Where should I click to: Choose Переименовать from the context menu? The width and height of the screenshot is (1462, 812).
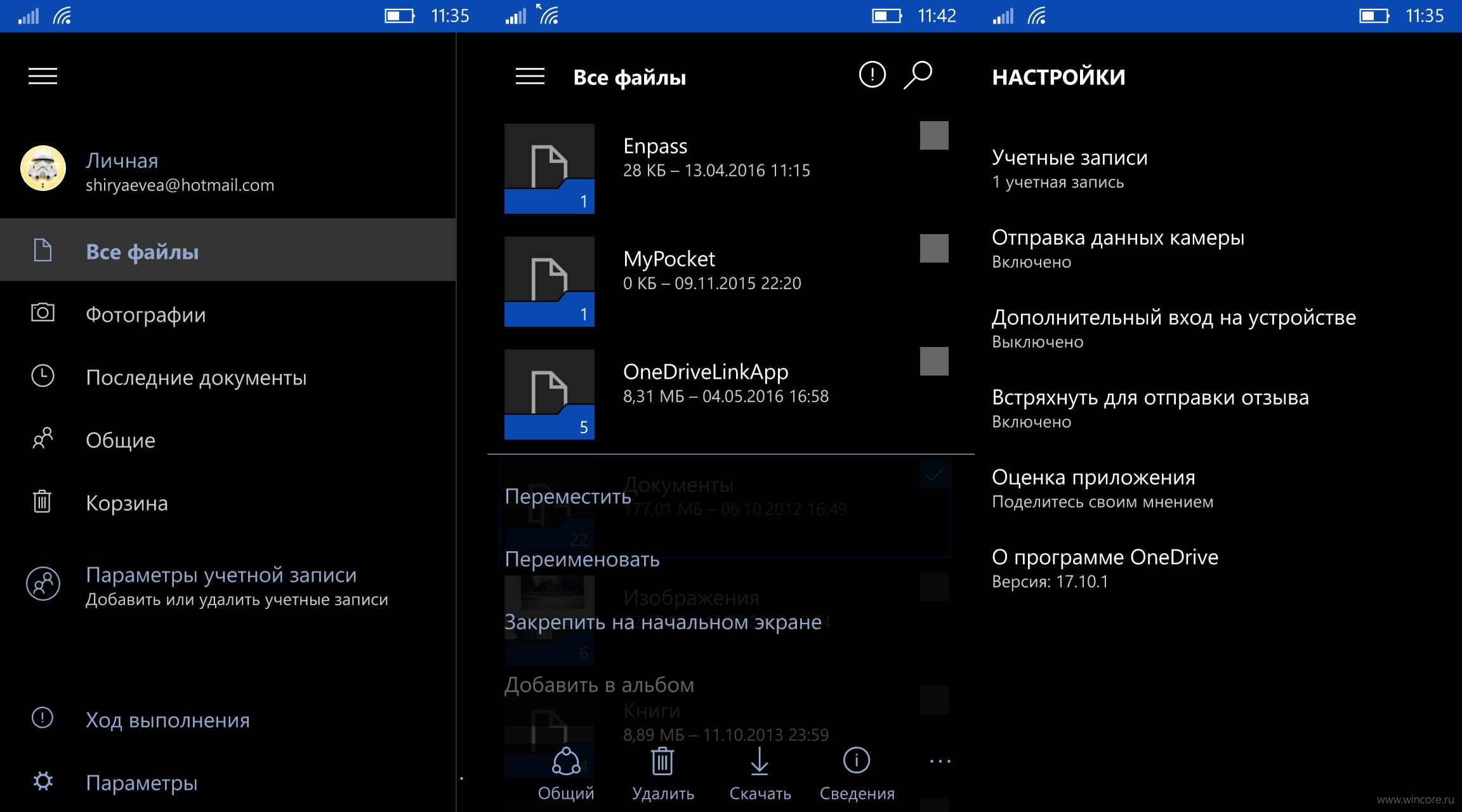point(583,559)
